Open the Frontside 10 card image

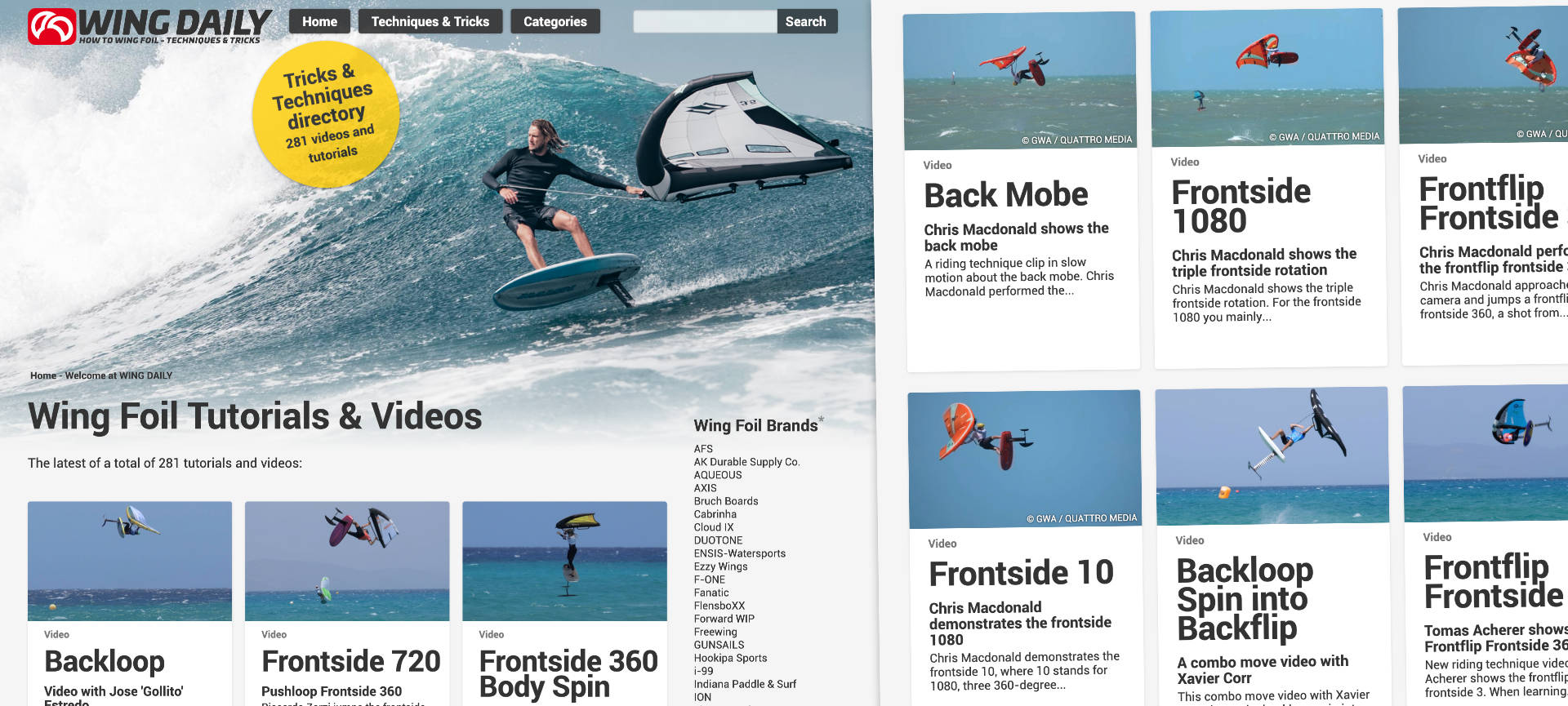pyautogui.click(x=1024, y=460)
